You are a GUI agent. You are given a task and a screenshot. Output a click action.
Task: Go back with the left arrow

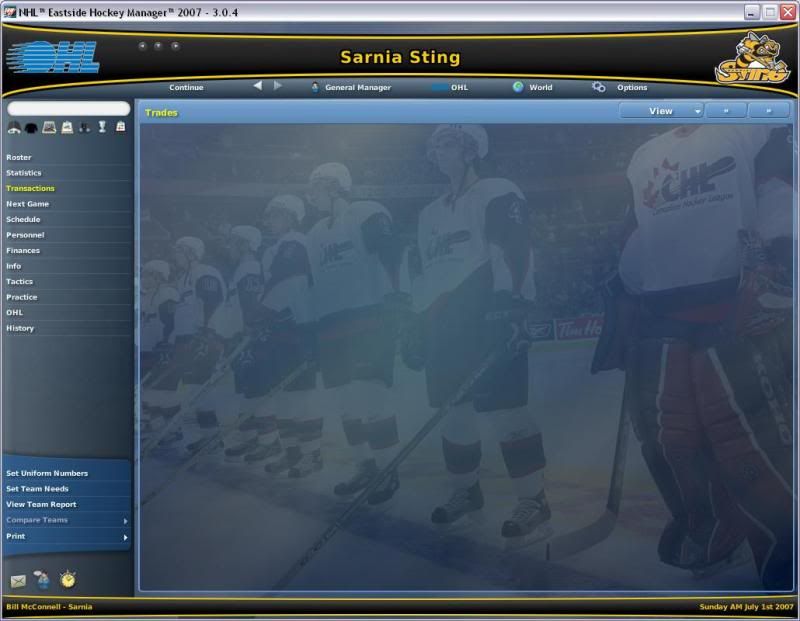click(258, 86)
